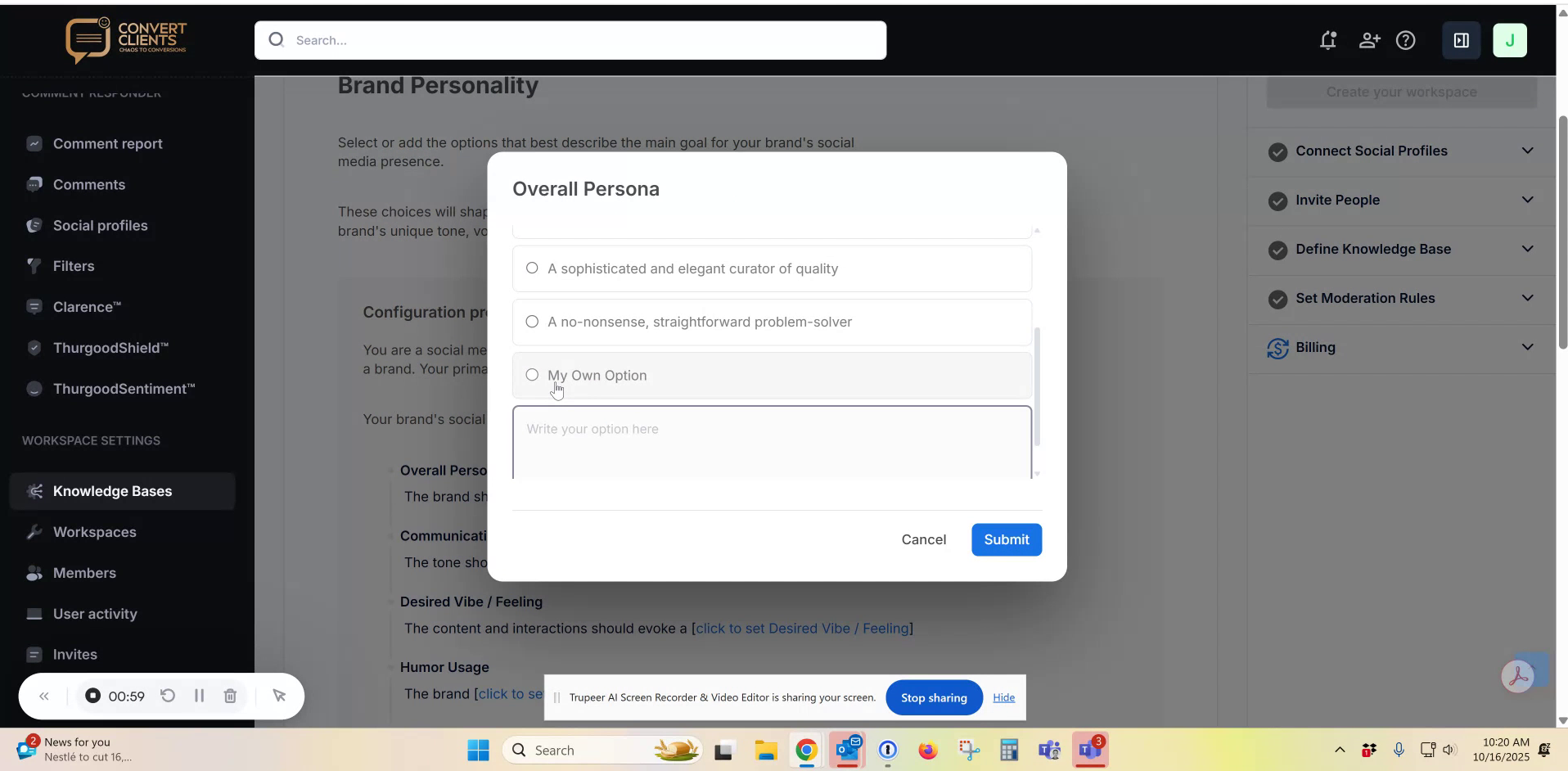The height and width of the screenshot is (771, 1568).
Task: Click the add people icon in the top bar
Action: pyautogui.click(x=1369, y=39)
